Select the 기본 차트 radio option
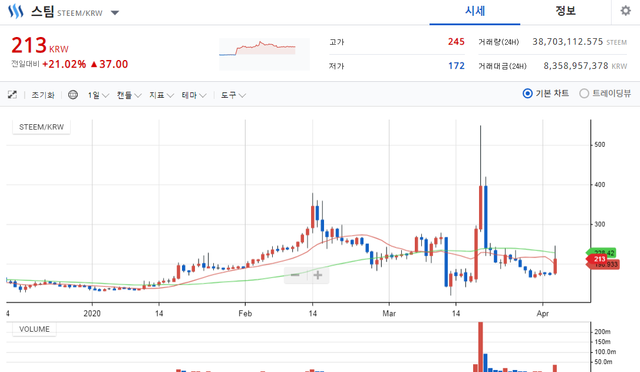 [546, 94]
